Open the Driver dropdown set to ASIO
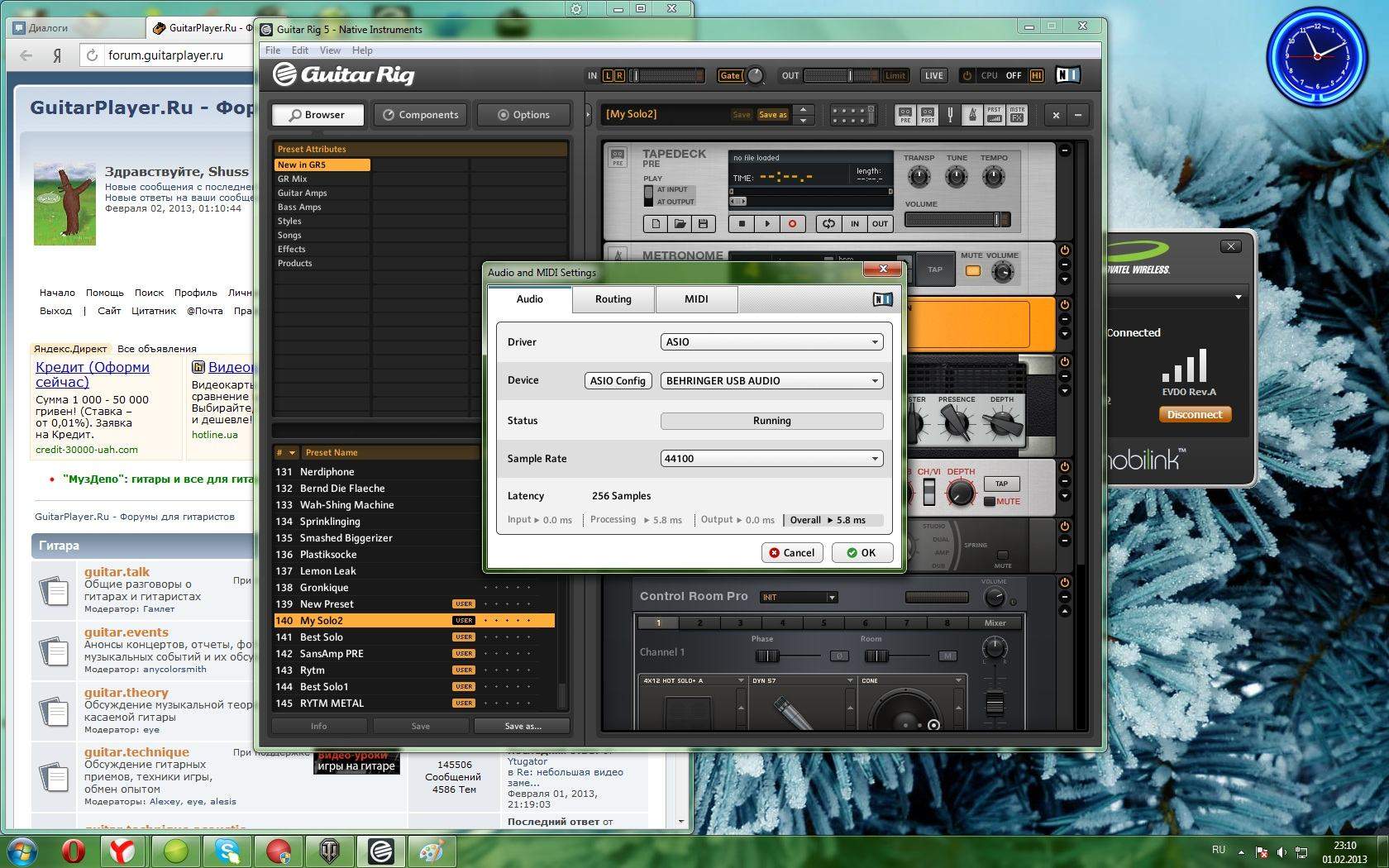Image resolution: width=1389 pixels, height=868 pixels. 771,342
